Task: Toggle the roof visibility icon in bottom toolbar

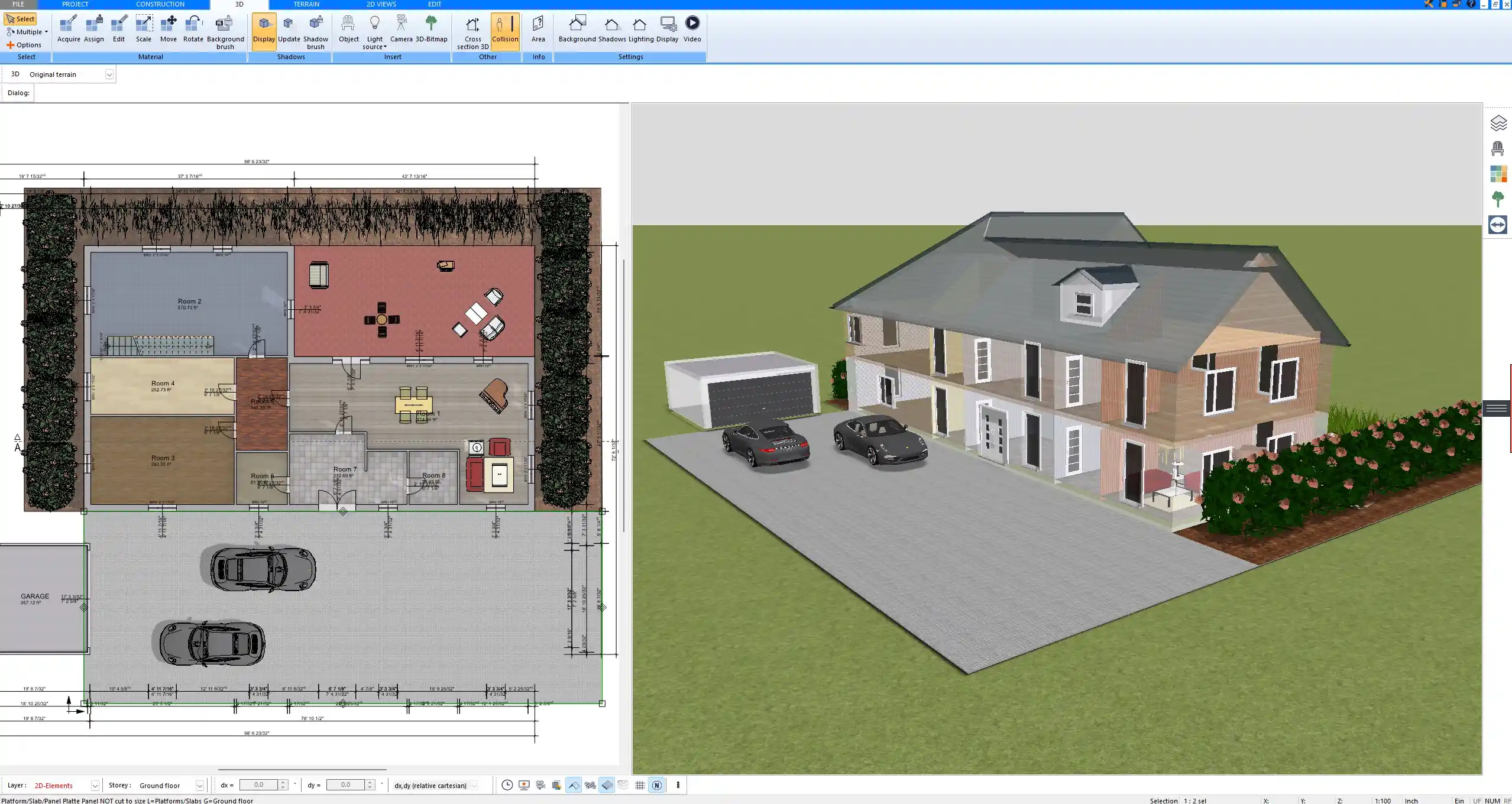Action: [574, 785]
